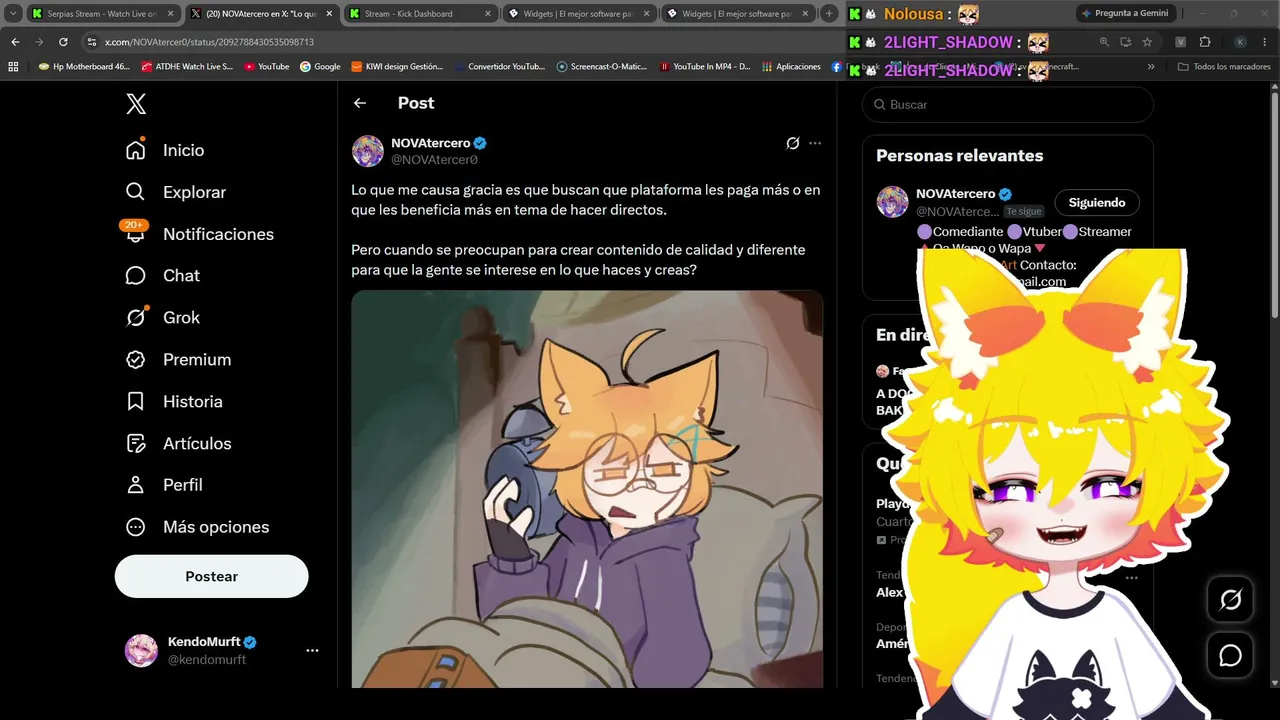1280x720 pixels.
Task: Open the Chat messages section
Action: coord(162,276)
